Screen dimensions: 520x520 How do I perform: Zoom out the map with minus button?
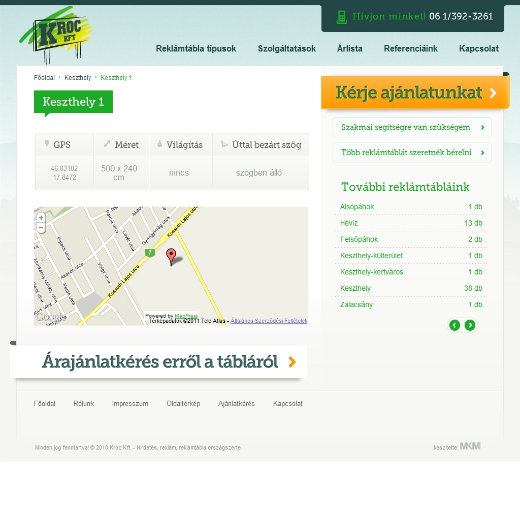click(41, 228)
